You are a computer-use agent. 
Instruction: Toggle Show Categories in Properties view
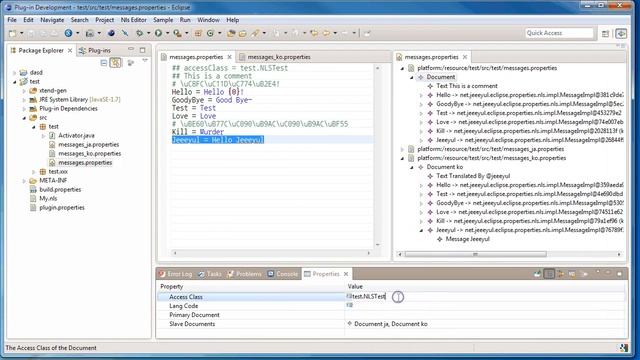[549, 274]
